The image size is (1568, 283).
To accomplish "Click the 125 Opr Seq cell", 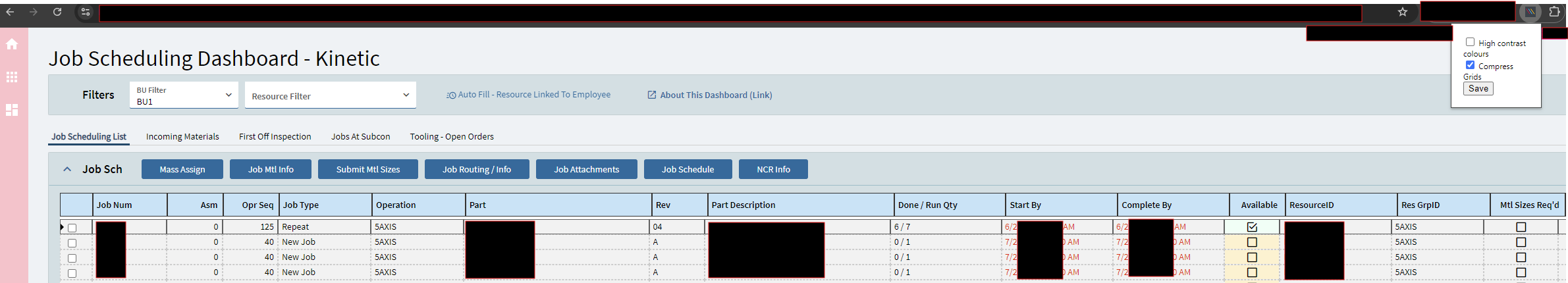I will (x=252, y=227).
